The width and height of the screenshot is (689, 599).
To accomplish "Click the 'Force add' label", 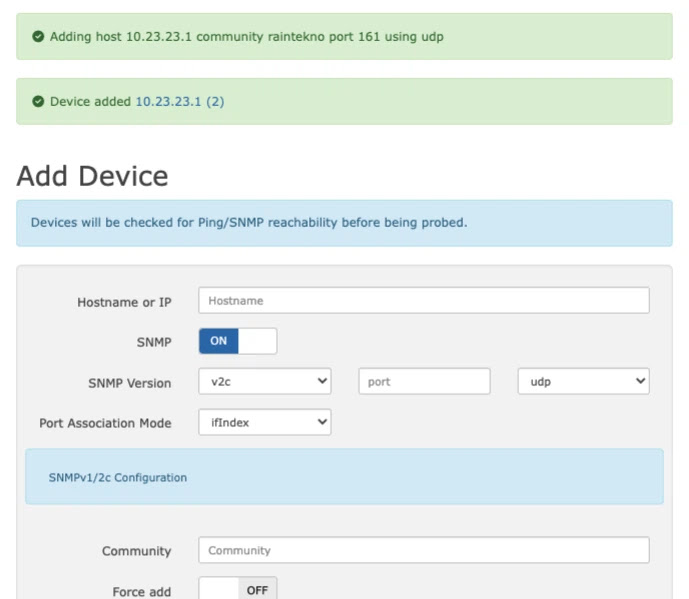I will coord(141,592).
